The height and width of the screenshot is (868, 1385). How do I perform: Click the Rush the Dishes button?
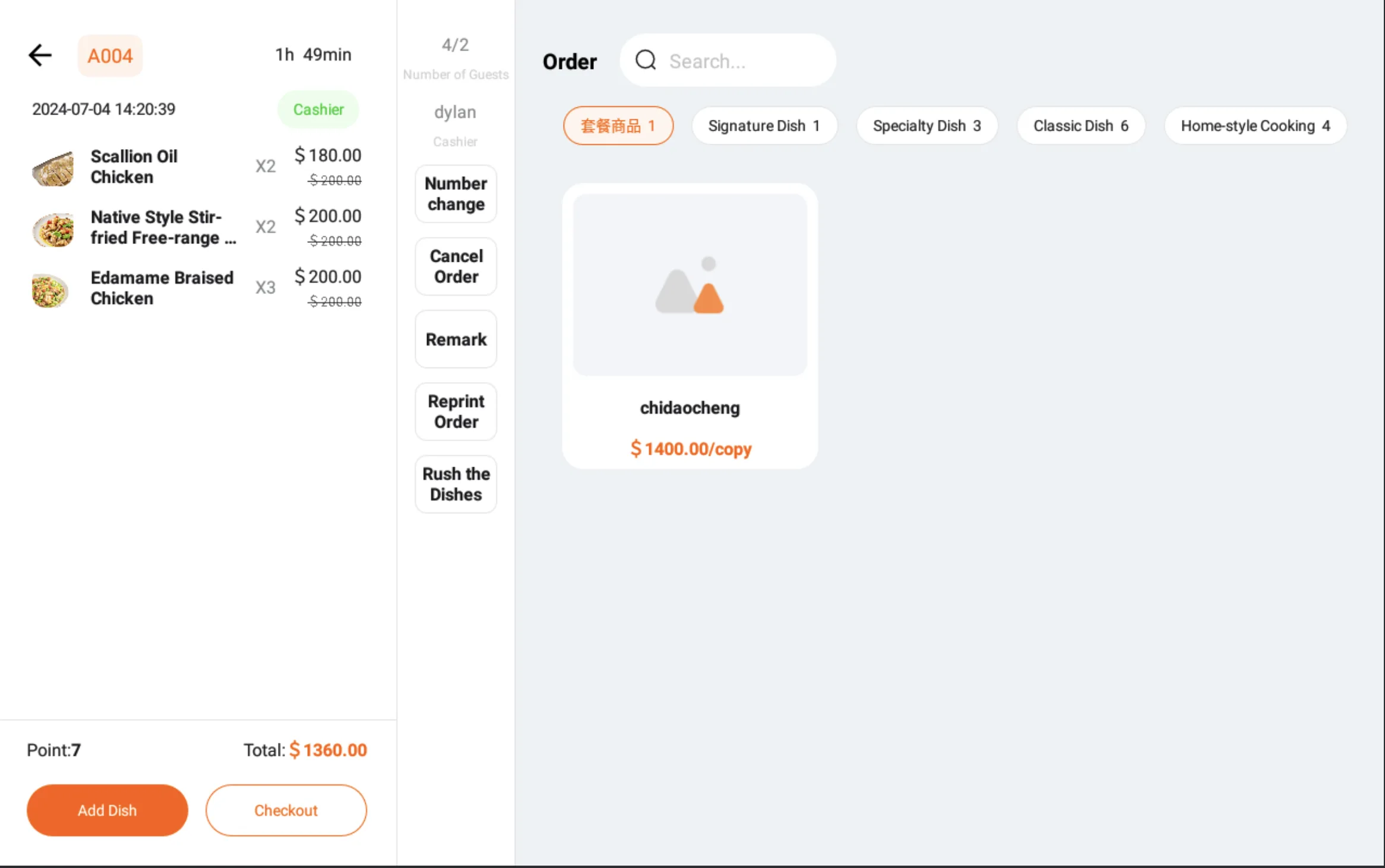coord(456,484)
